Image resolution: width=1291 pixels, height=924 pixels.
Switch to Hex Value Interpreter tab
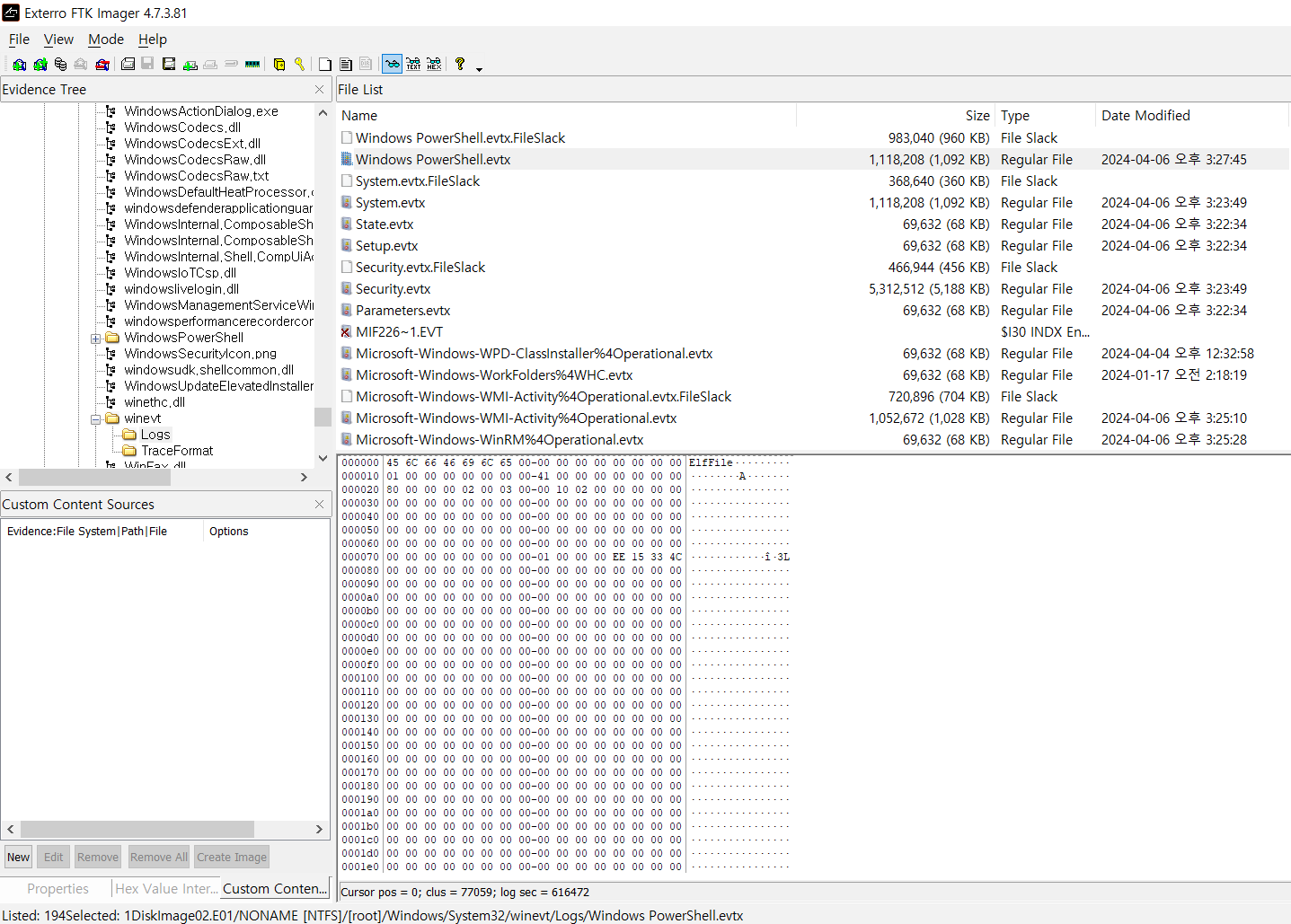(166, 889)
